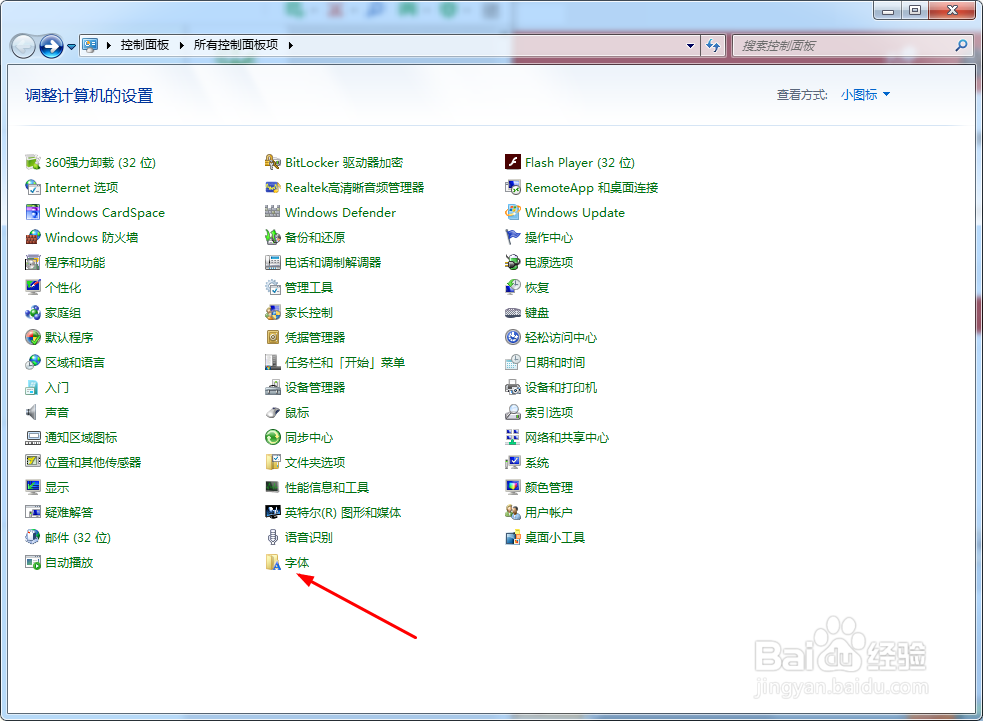
Task: Click the 键盘 icon
Action: tap(513, 312)
